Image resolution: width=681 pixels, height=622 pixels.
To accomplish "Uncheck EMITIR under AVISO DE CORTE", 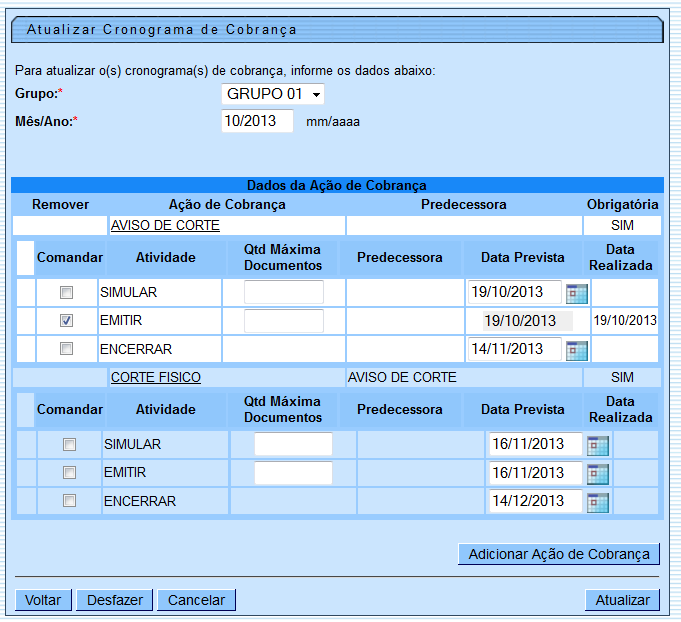I will click(x=67, y=321).
